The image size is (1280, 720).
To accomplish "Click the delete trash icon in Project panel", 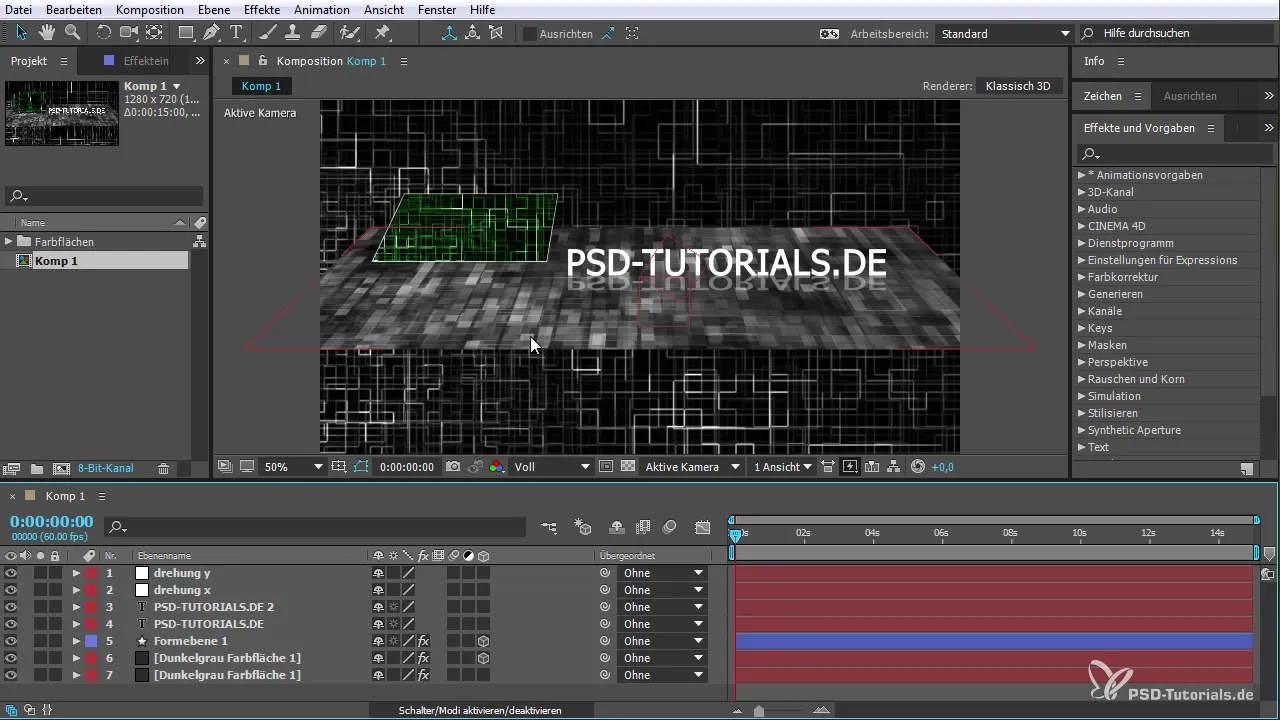I will (163, 468).
